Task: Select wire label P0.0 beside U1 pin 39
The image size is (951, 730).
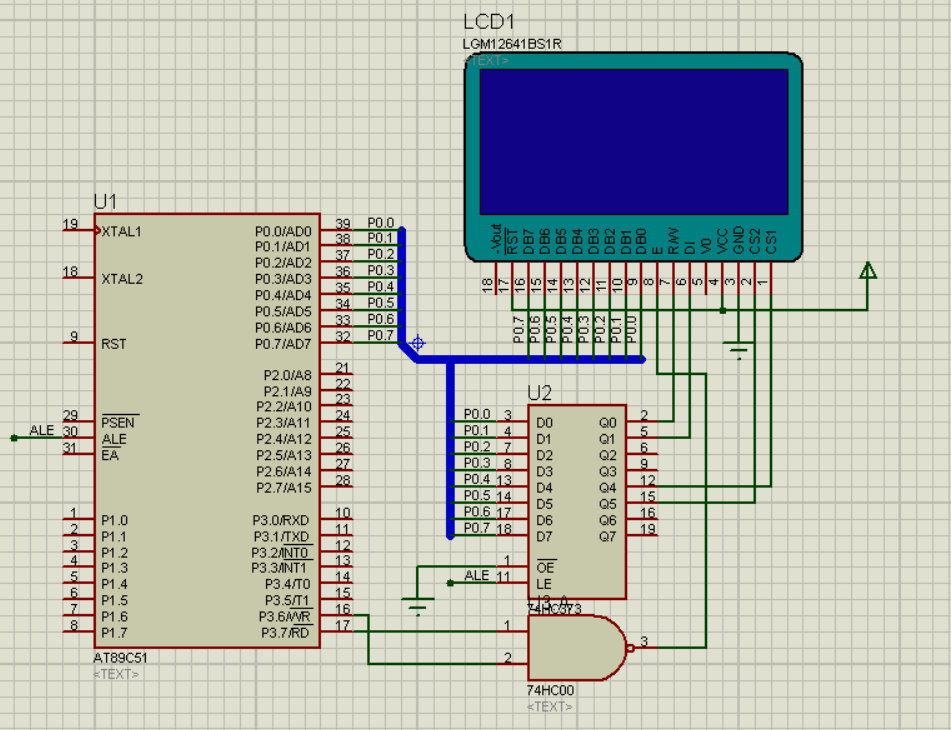Action: tap(381, 223)
